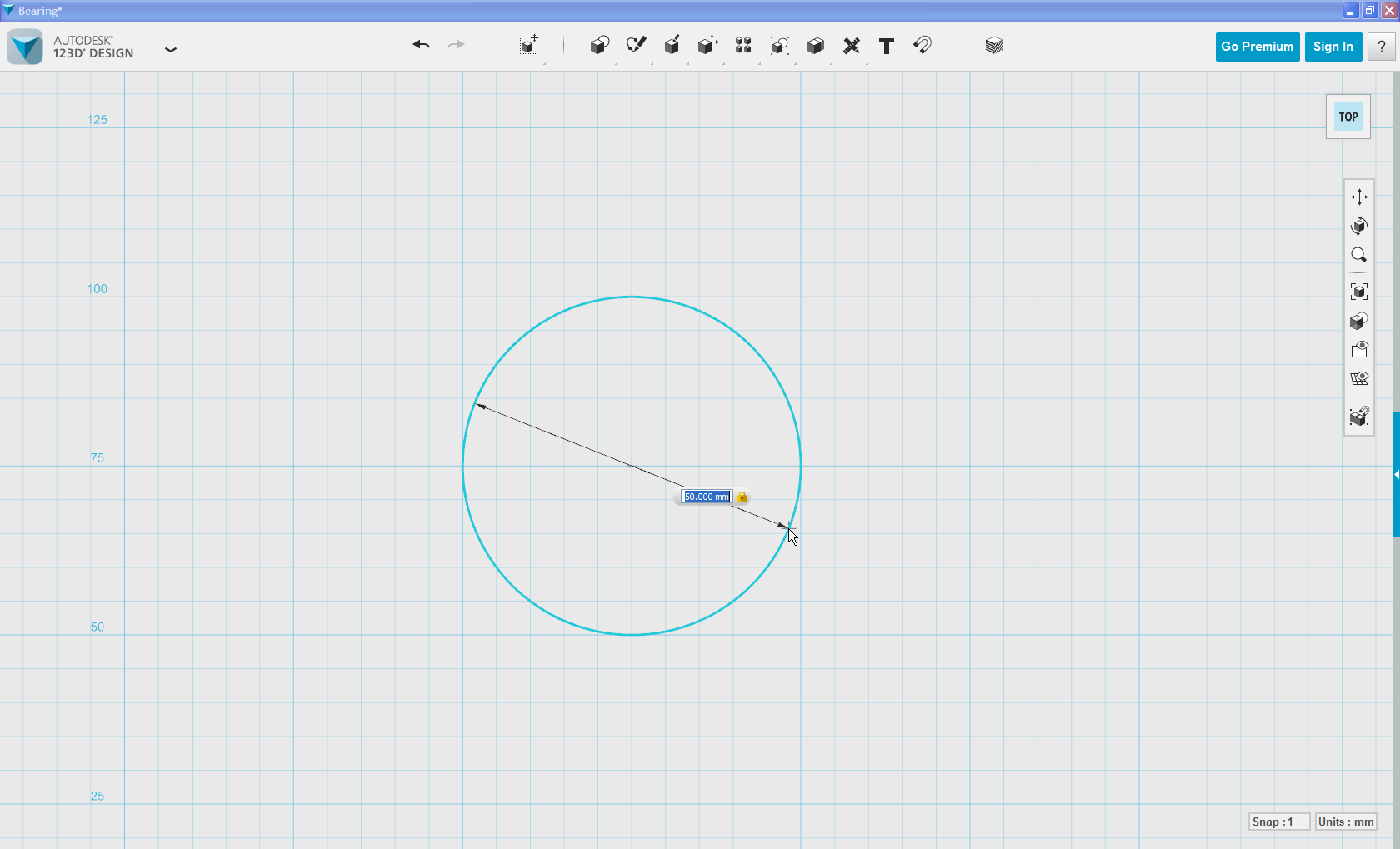Toggle the grid visibility icon
The image size is (1400, 849).
point(1359,379)
